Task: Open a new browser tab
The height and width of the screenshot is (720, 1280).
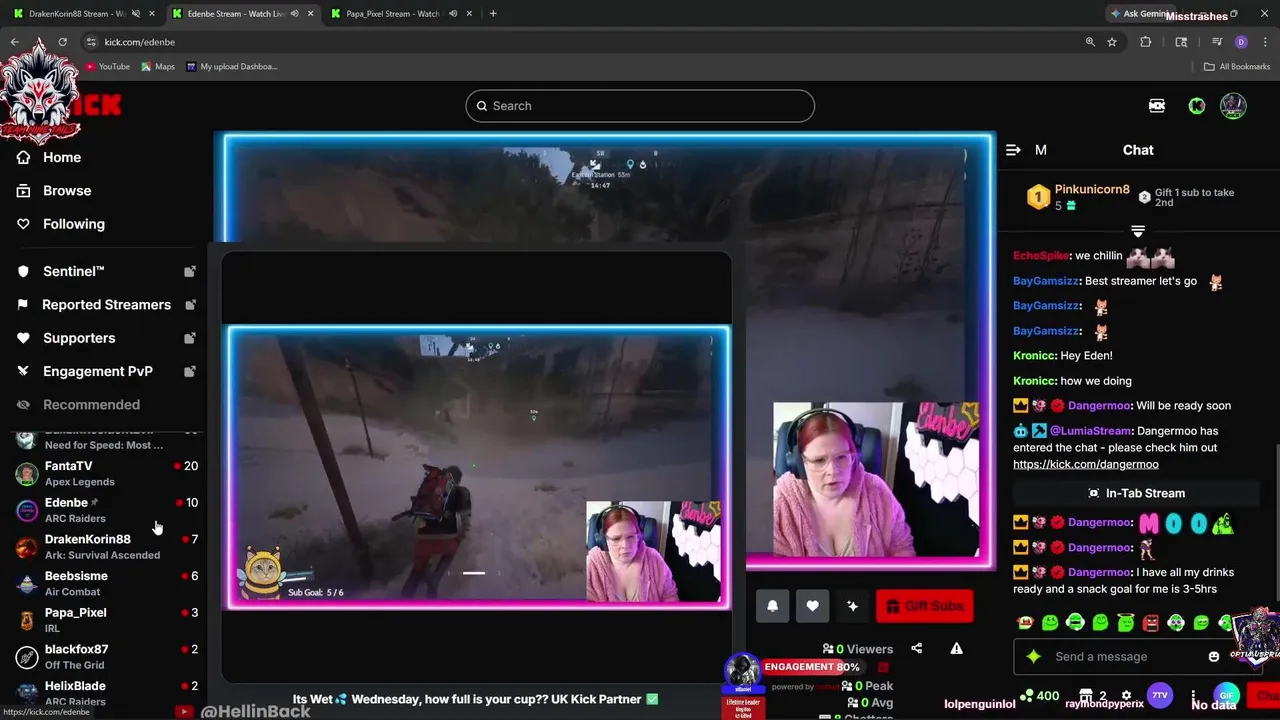Action: (x=493, y=14)
